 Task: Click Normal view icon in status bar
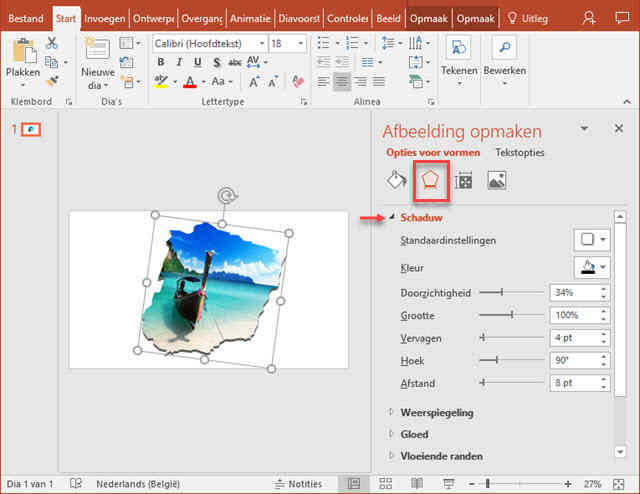tap(353, 484)
